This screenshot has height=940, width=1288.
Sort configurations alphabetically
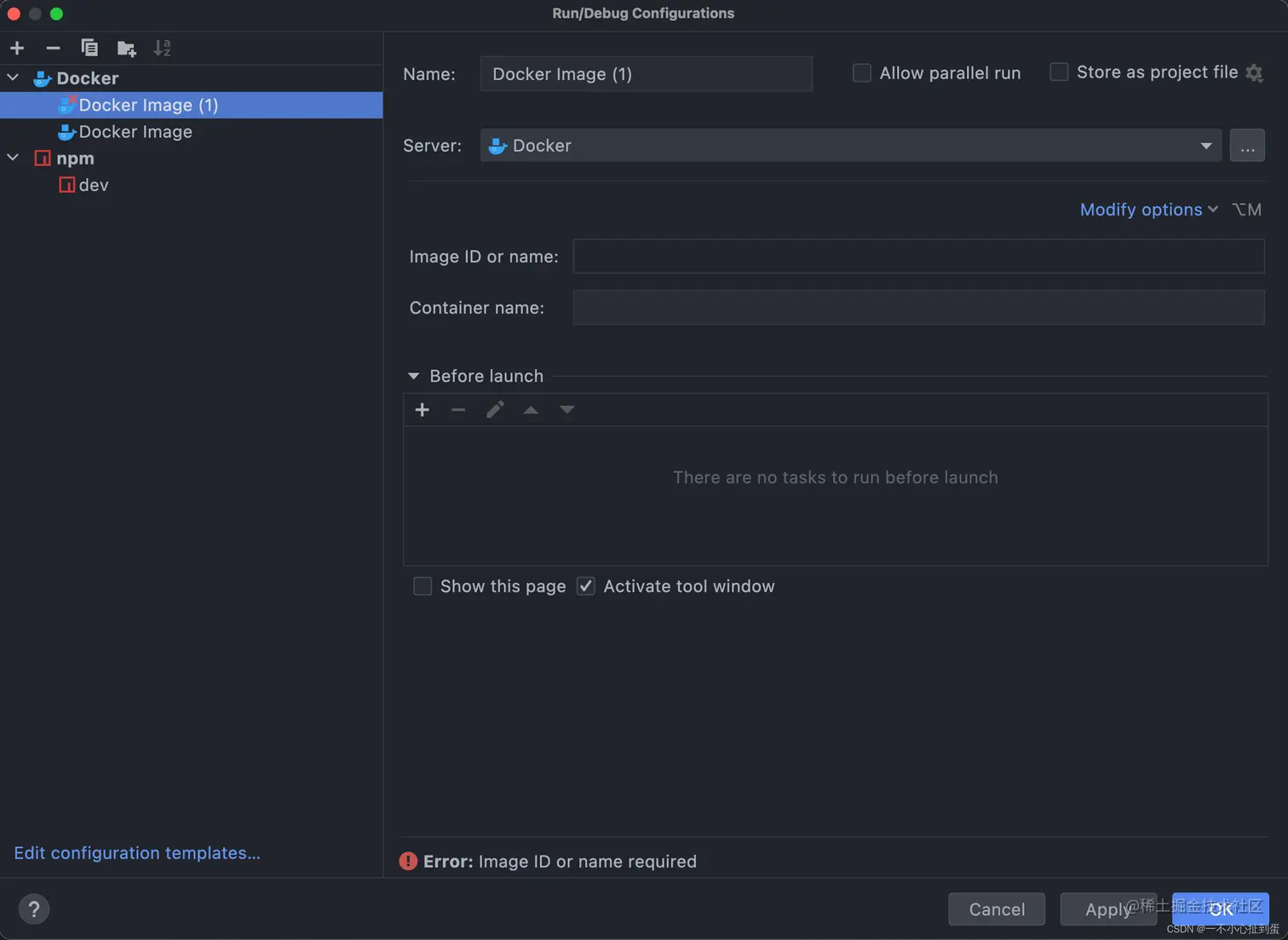(x=162, y=49)
